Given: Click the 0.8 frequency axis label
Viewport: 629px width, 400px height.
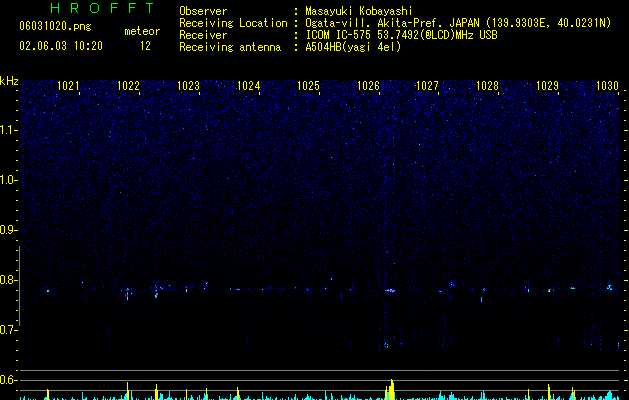Looking at the screenshot, I should coord(8,280).
